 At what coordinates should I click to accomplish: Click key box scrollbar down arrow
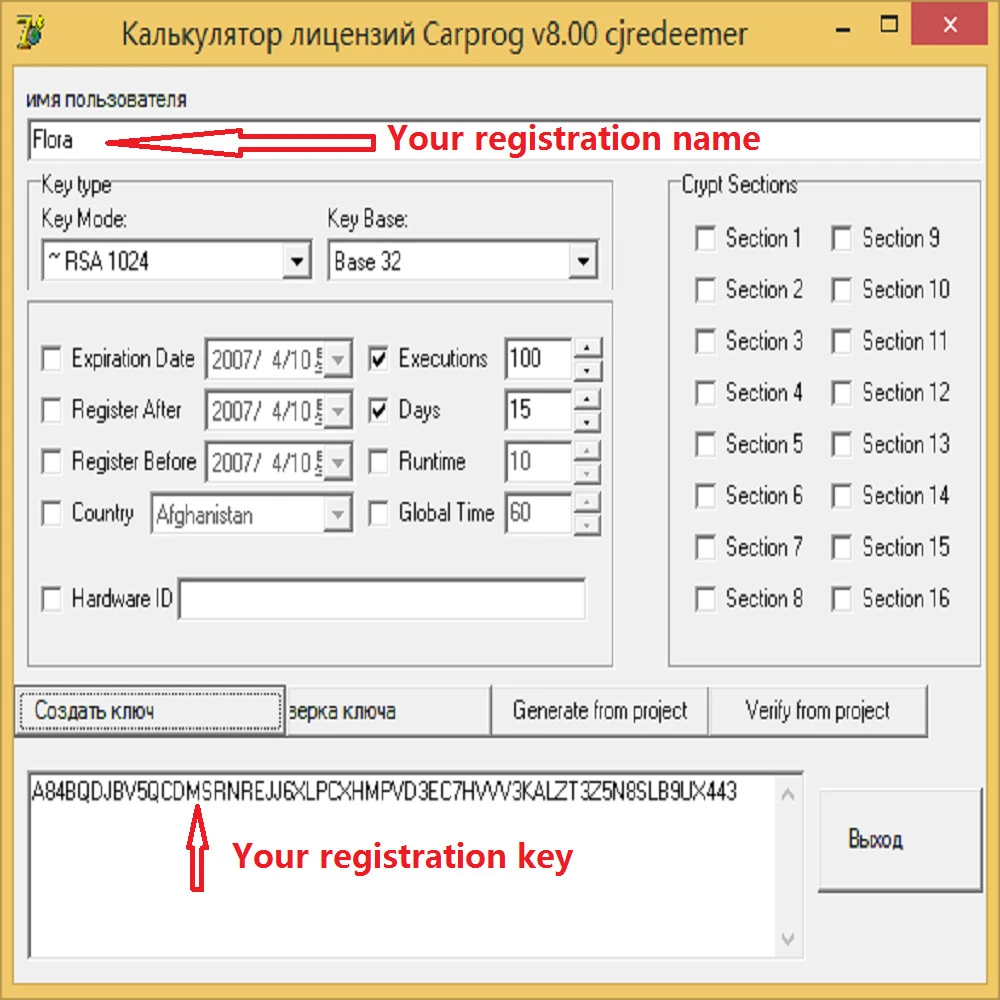coord(788,939)
